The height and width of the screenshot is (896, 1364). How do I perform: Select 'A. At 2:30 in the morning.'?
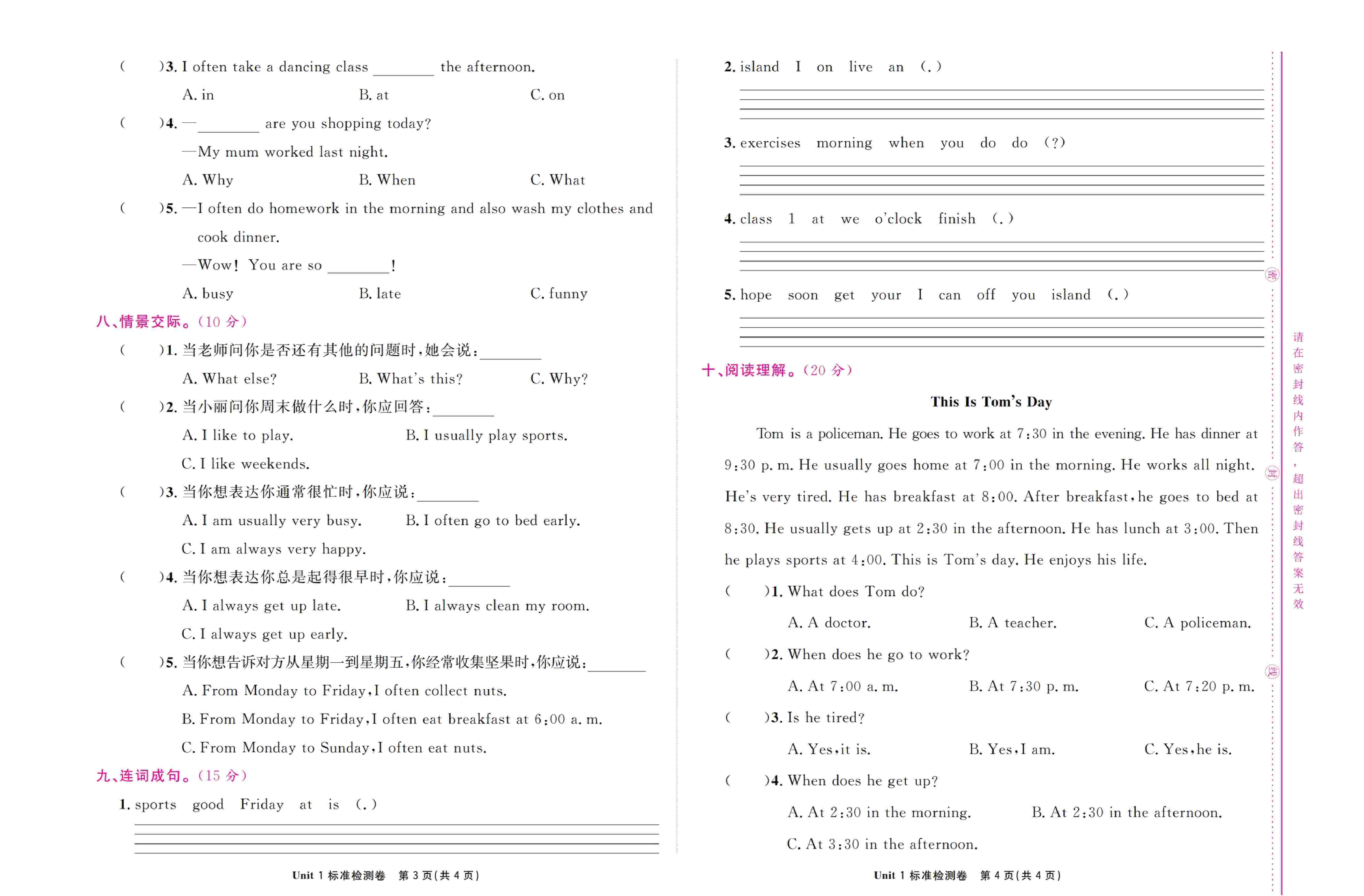879,813
